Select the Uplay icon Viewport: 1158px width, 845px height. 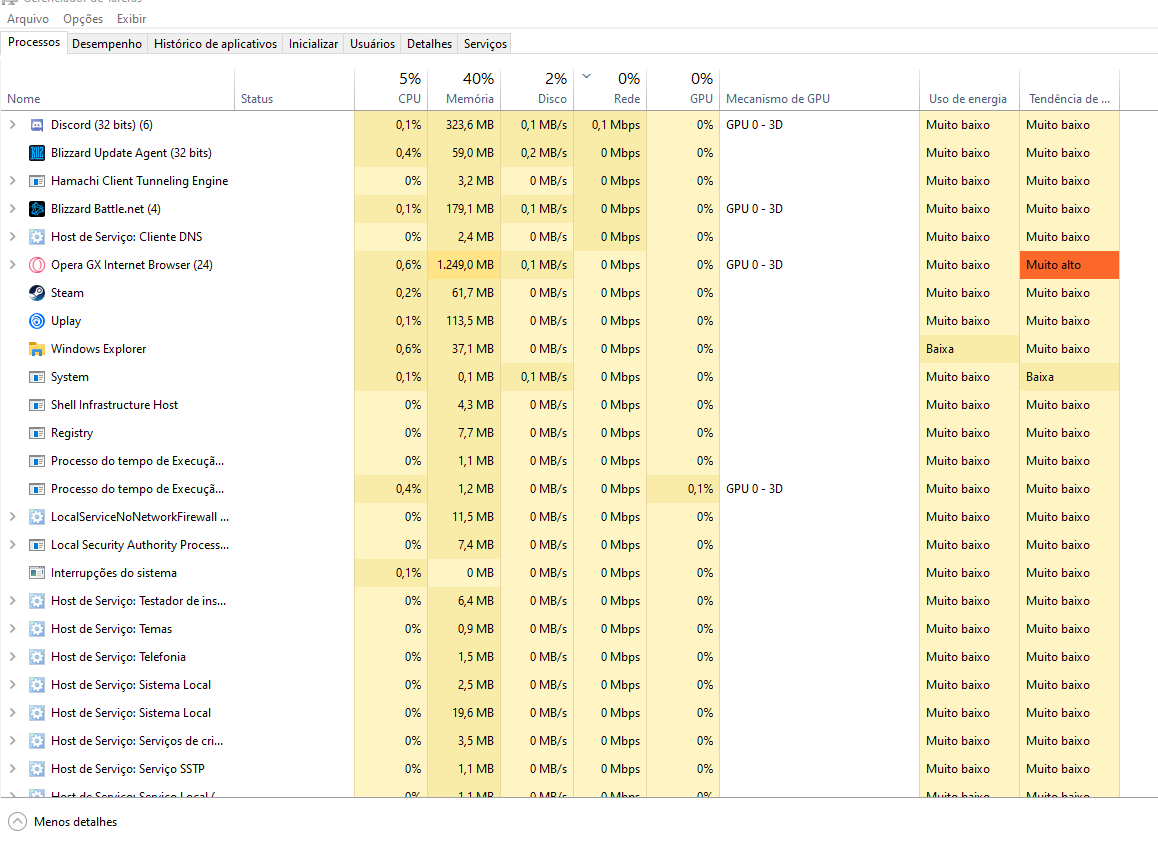(37, 321)
